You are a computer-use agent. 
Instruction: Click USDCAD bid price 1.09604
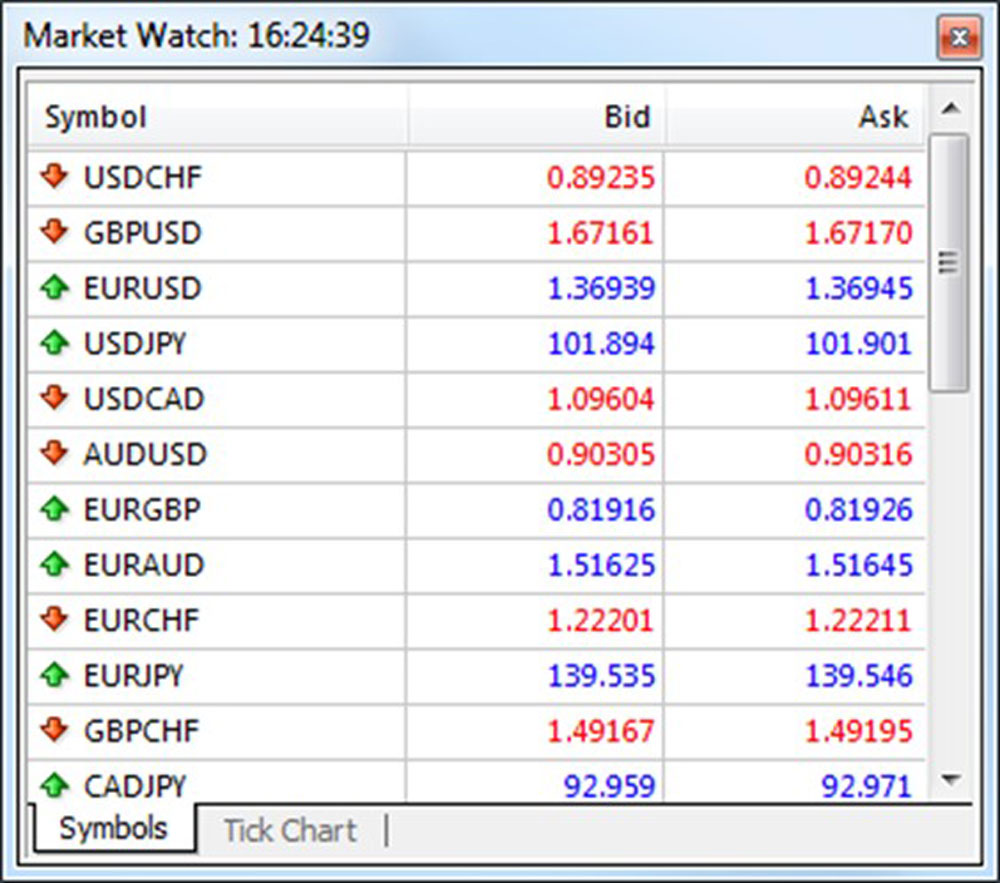(x=601, y=400)
